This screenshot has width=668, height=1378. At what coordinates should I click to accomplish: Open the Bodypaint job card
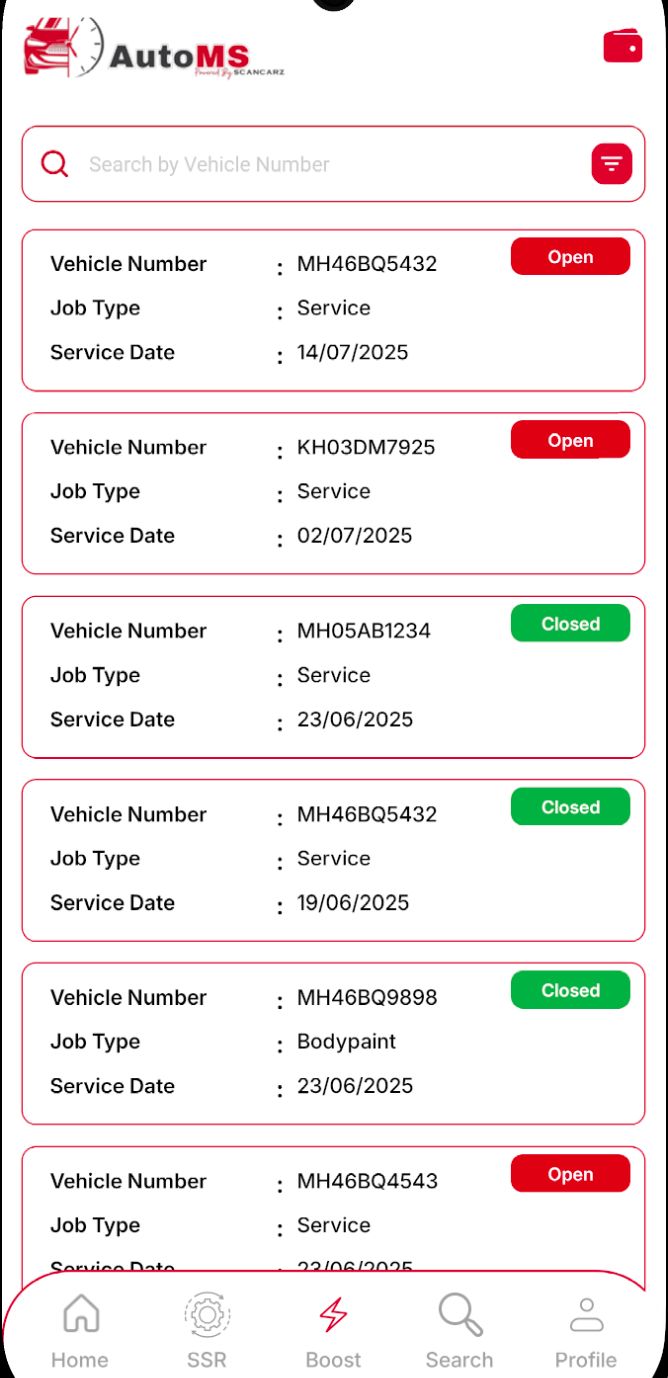333,1043
